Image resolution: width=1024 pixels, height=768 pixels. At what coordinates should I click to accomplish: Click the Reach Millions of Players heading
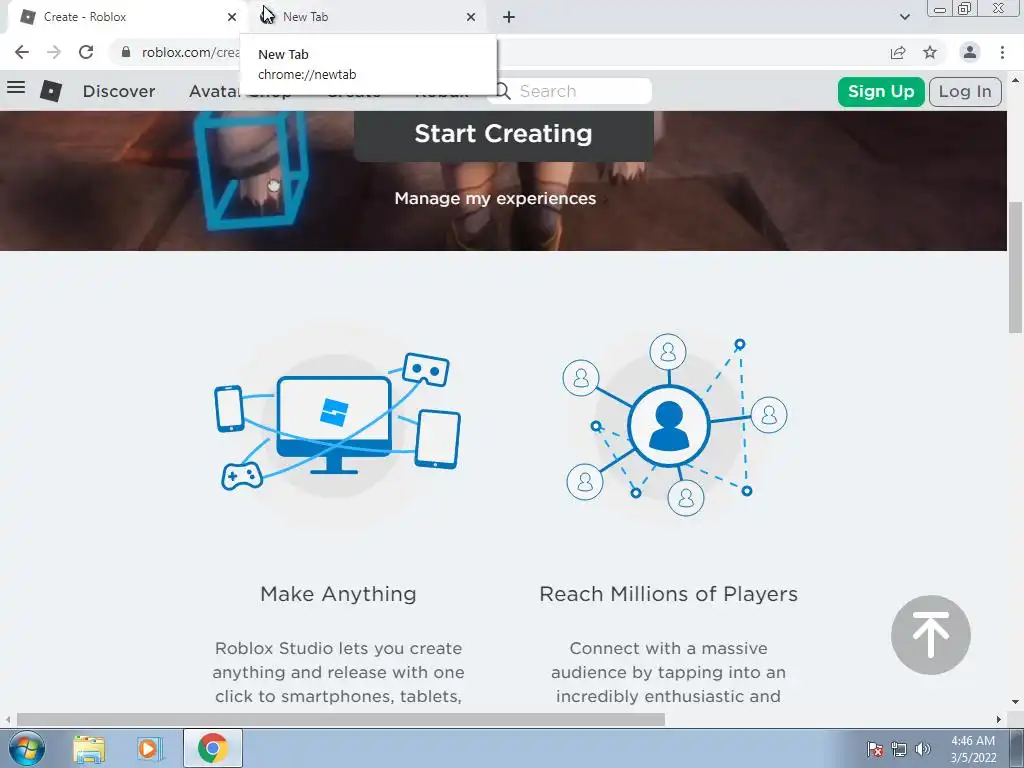(668, 594)
